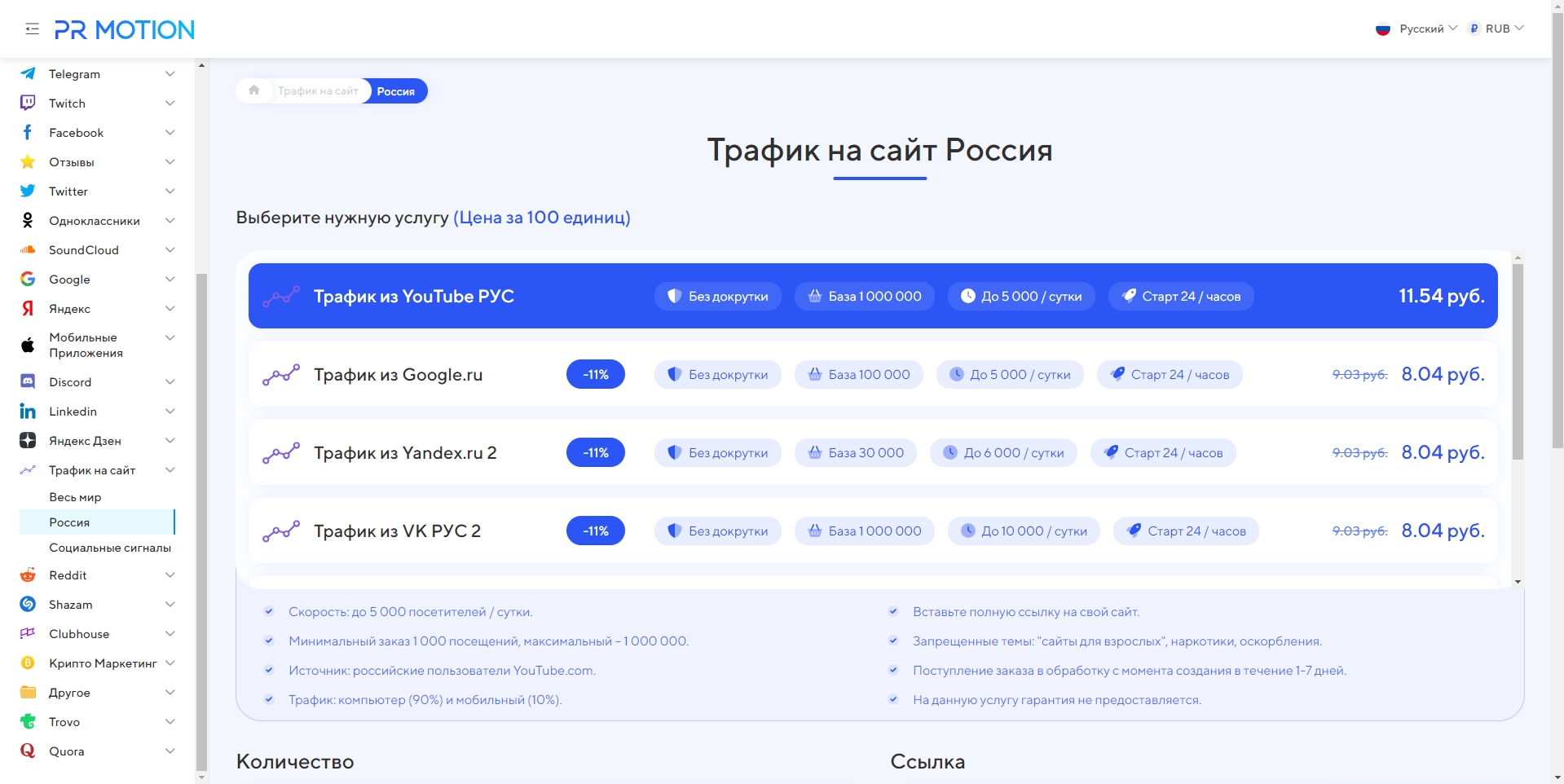Click the services list scroll down arrow

pyautogui.click(x=1518, y=581)
